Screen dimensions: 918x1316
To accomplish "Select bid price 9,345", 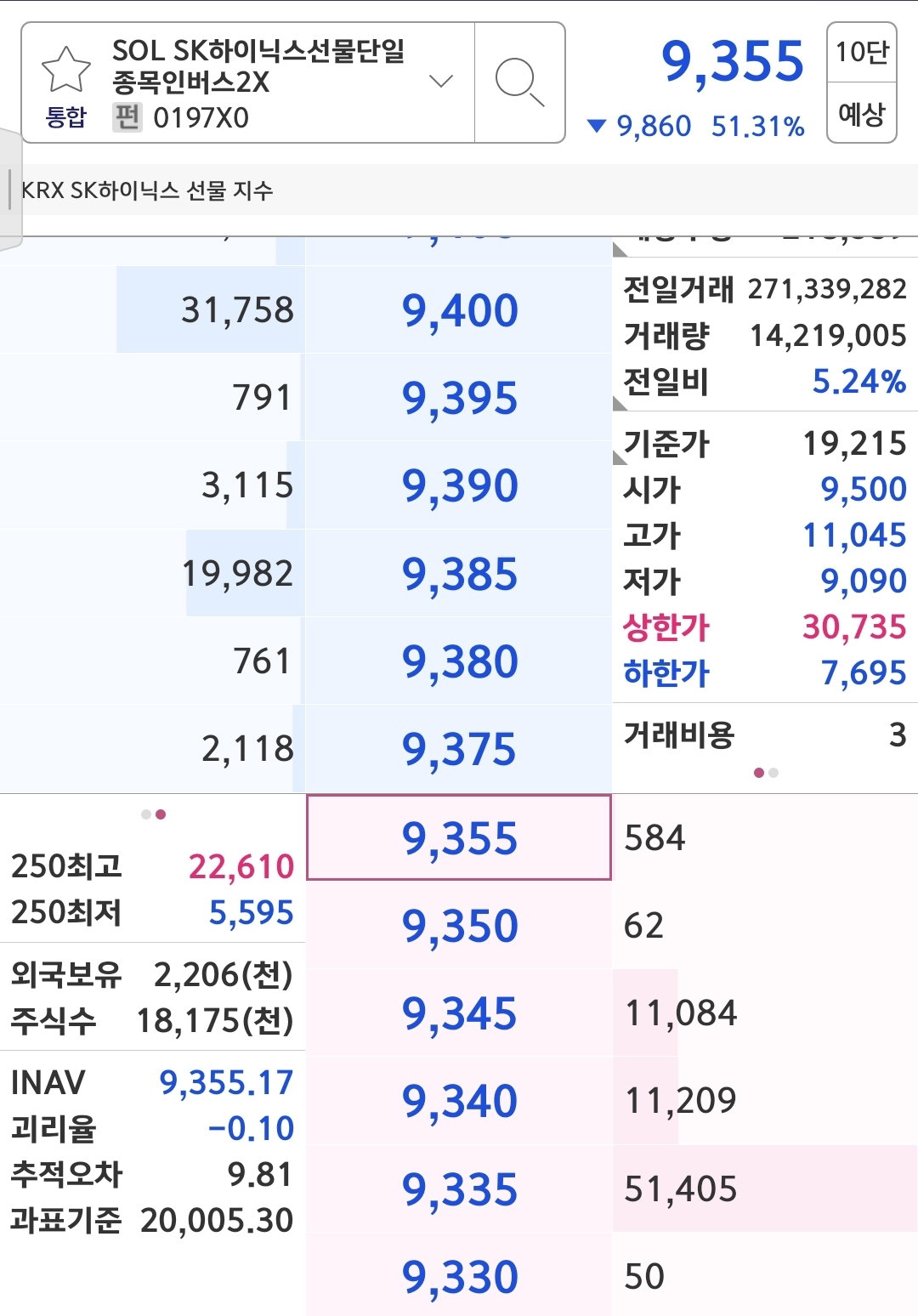I will (x=459, y=1013).
